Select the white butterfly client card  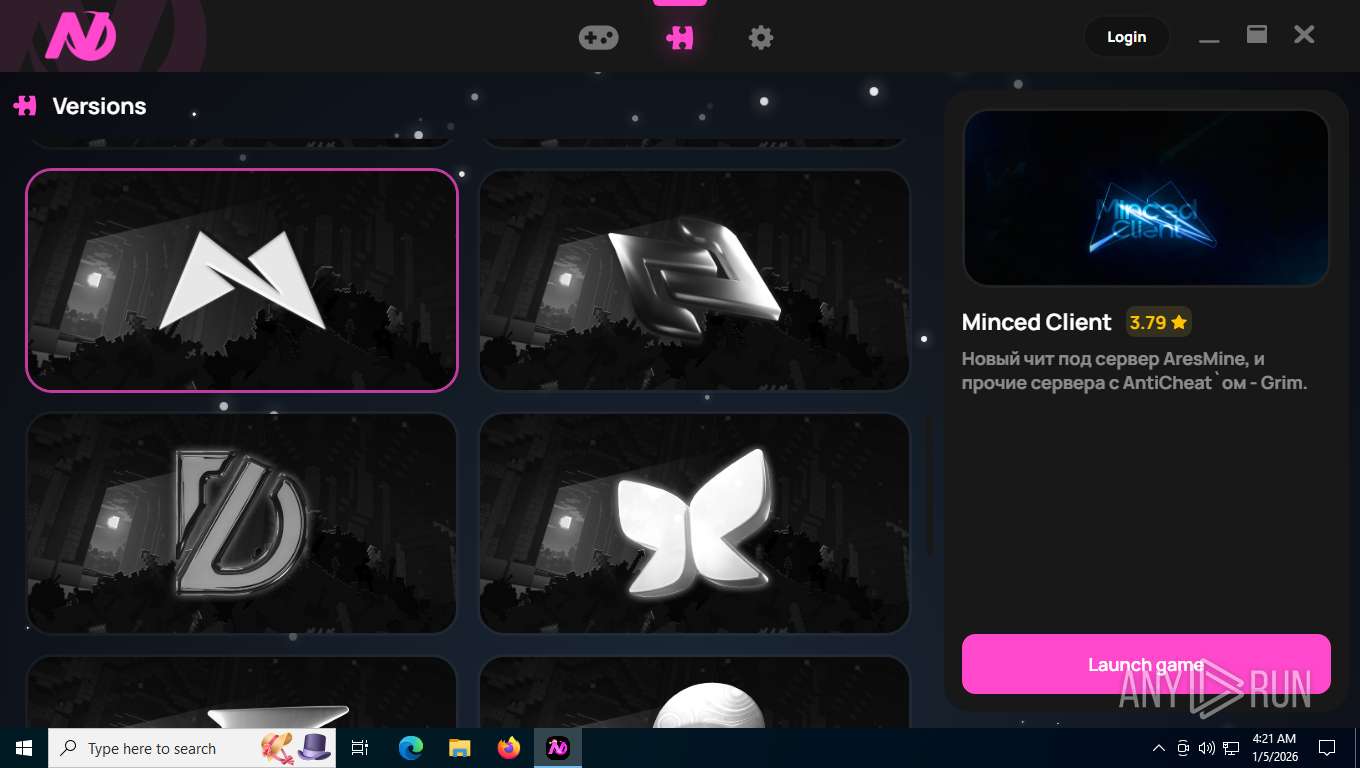(695, 523)
